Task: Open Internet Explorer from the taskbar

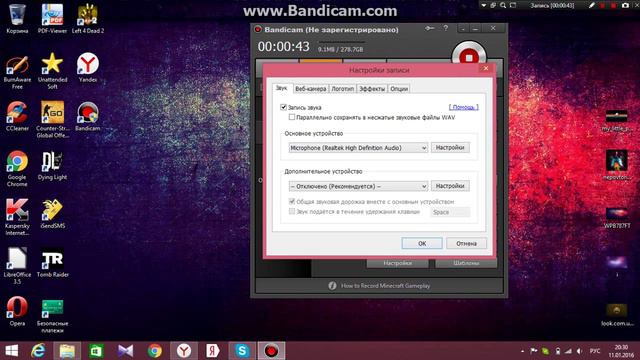Action: point(38,351)
